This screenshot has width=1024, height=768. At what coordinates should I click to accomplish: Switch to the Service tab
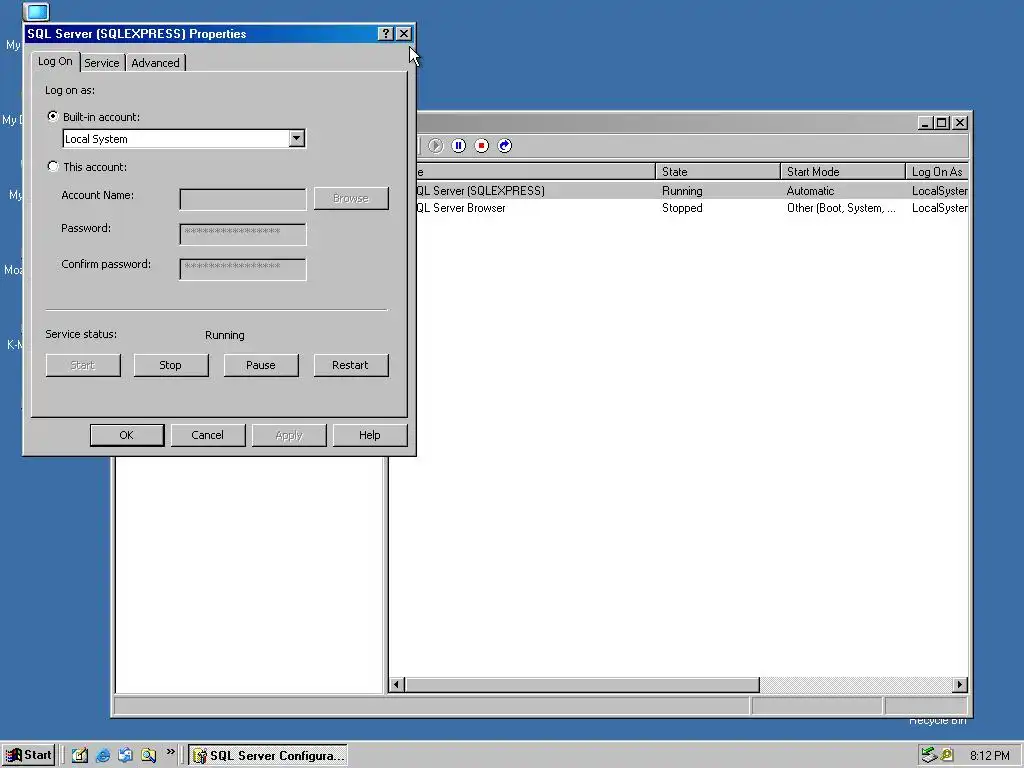(x=102, y=63)
